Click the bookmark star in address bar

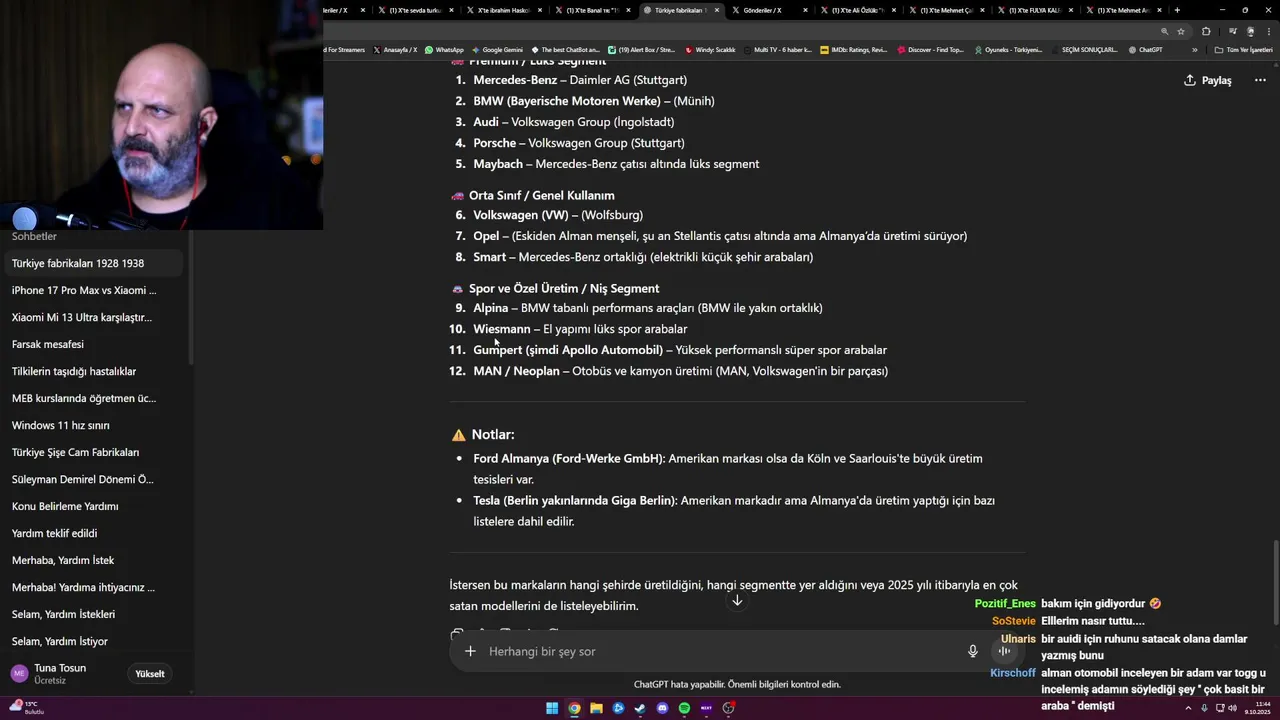(x=1180, y=31)
